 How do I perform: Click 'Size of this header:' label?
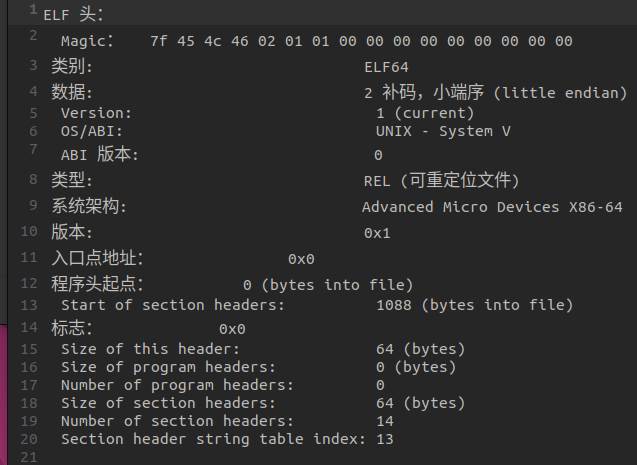pyautogui.click(x=150, y=349)
